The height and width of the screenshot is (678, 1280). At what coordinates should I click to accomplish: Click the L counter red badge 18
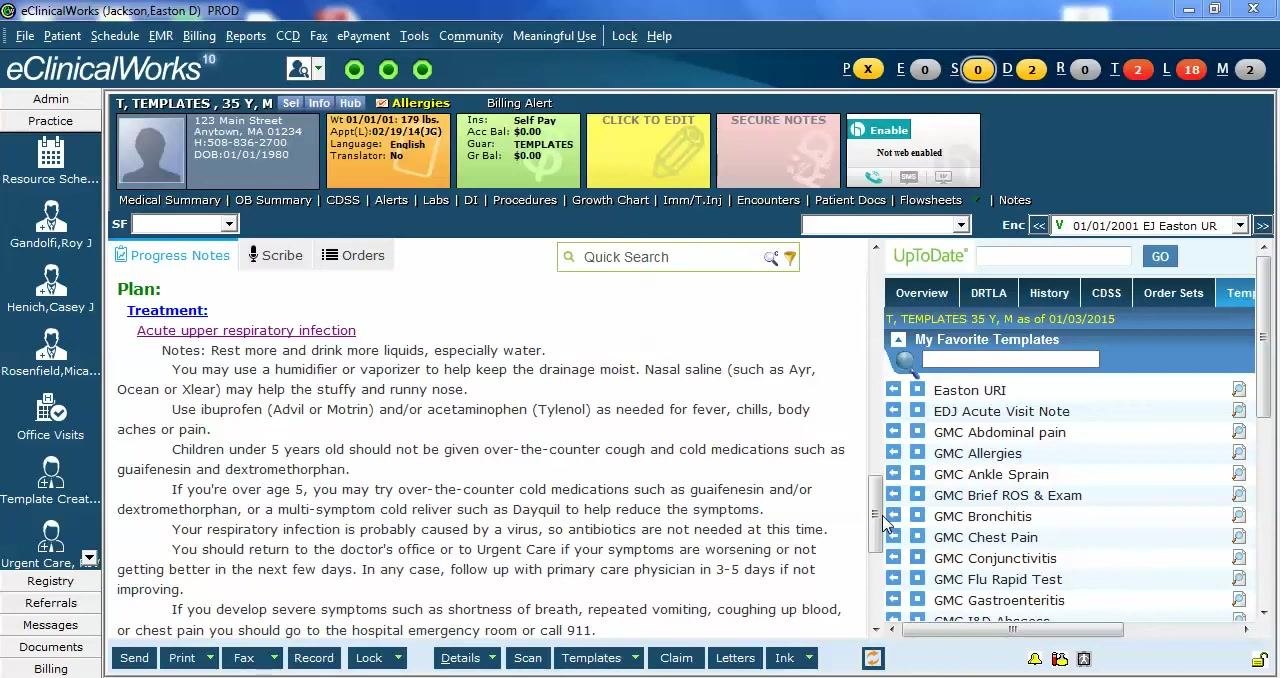[1190, 69]
